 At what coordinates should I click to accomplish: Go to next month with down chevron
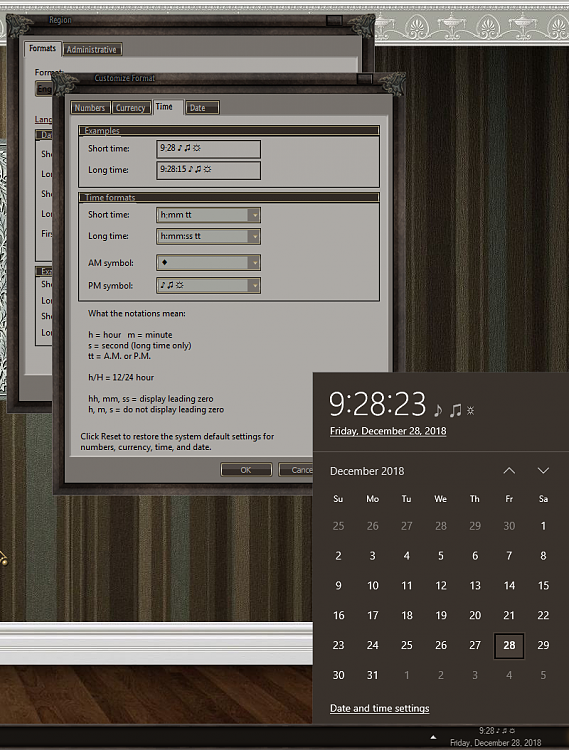(x=543, y=471)
